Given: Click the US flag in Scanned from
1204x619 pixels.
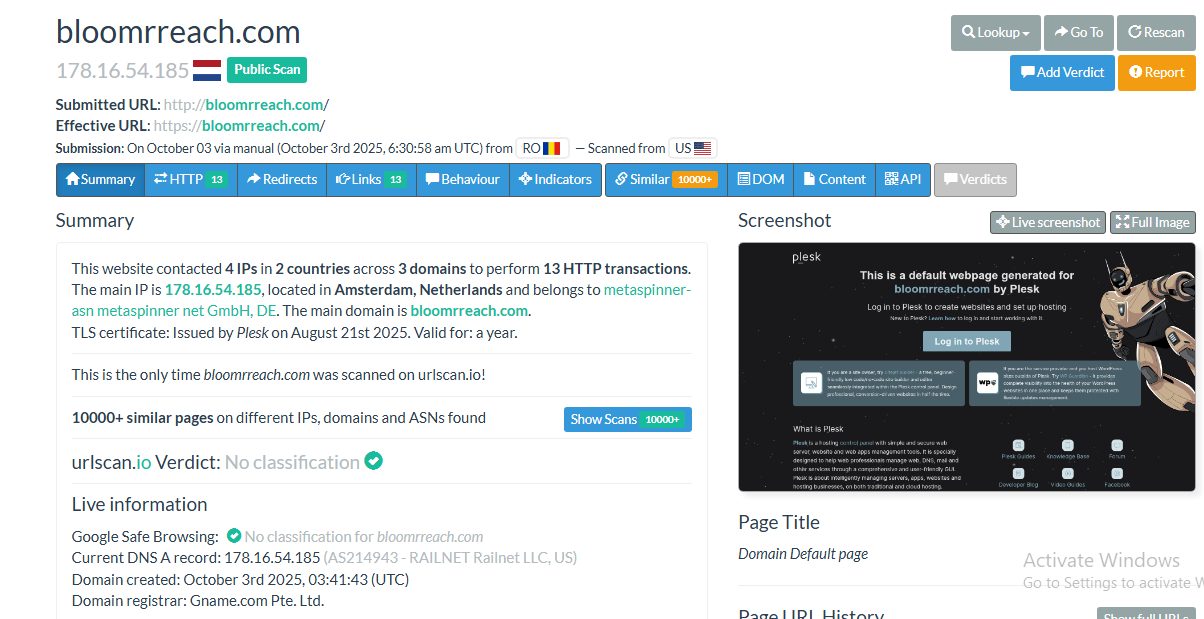Looking at the screenshot, I should point(702,148).
